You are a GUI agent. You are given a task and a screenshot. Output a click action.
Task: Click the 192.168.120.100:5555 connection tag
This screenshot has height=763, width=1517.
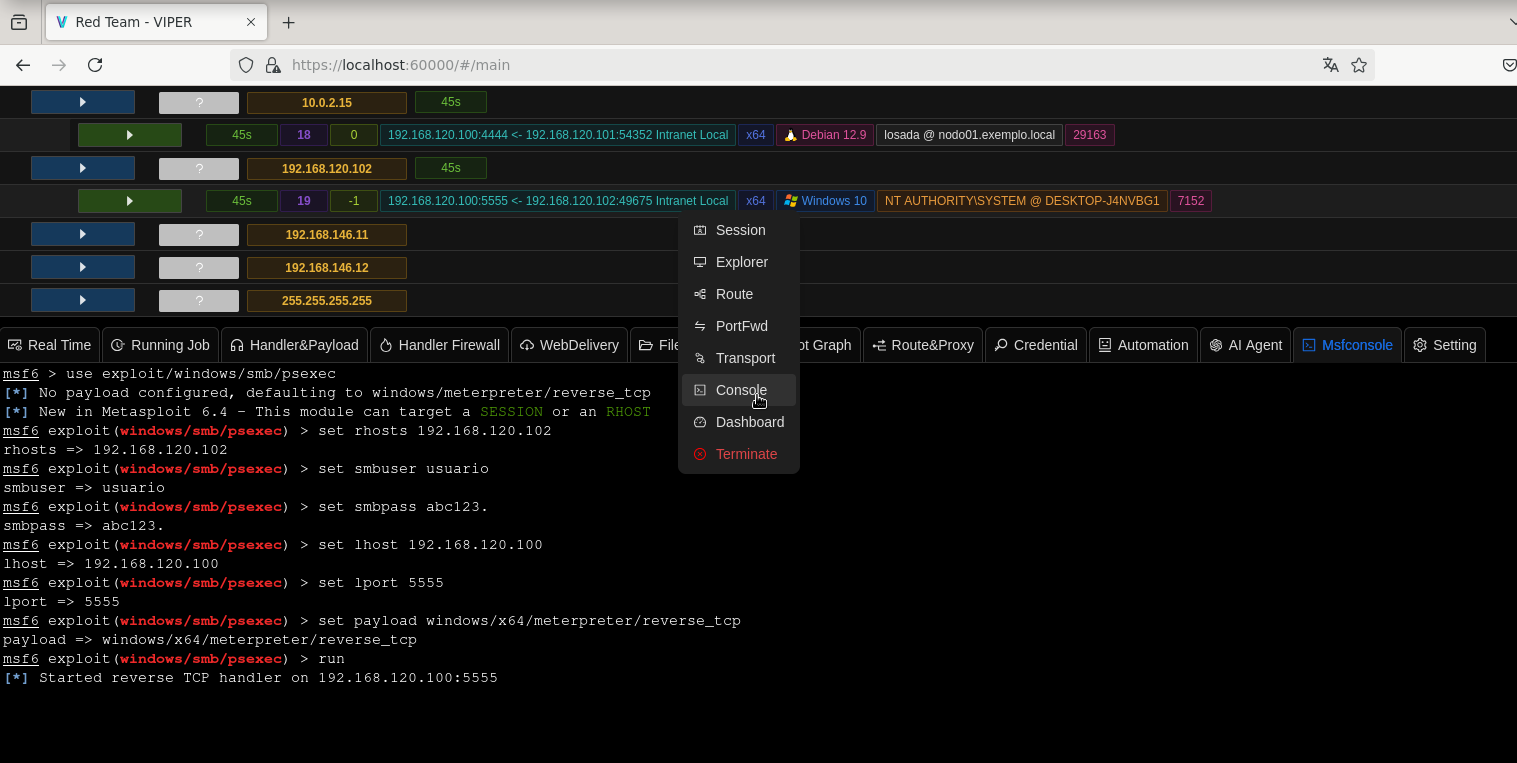click(558, 201)
